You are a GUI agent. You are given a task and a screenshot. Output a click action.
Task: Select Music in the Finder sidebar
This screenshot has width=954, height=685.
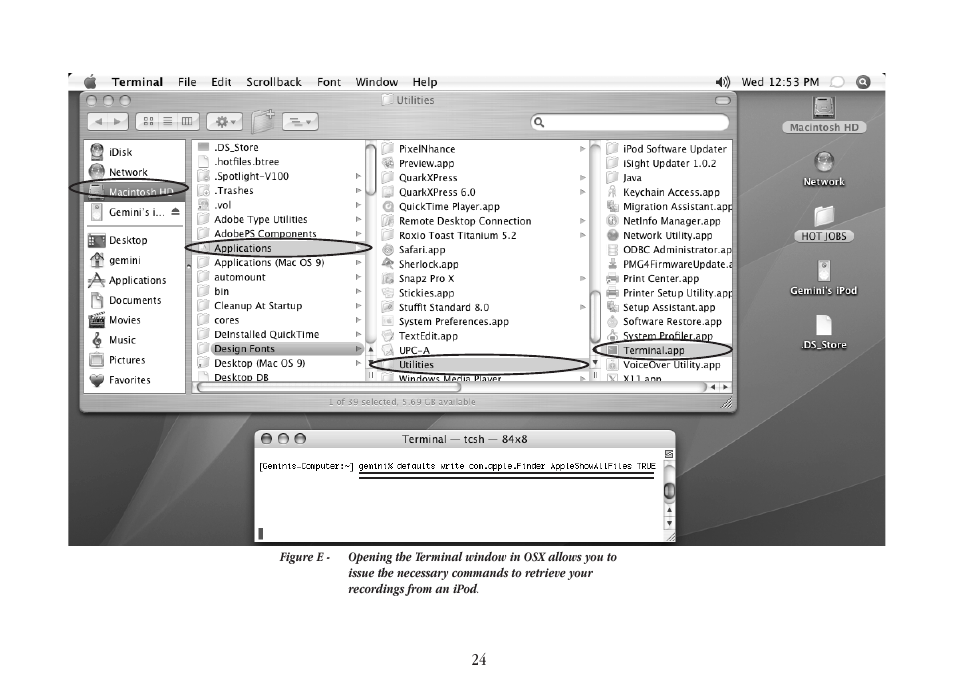(122, 340)
